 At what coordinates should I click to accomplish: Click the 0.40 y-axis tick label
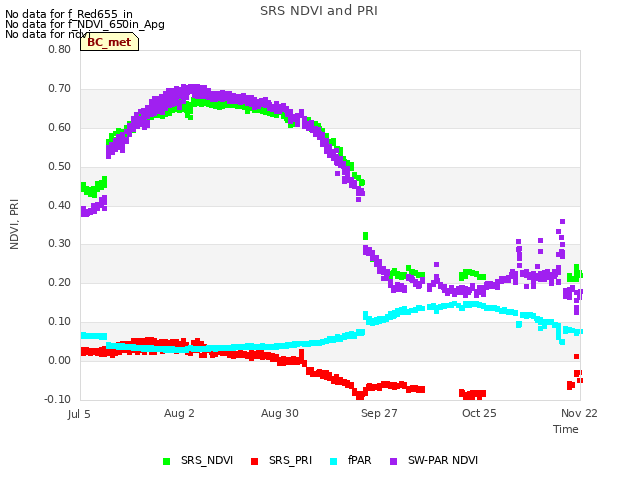[x=59, y=205]
